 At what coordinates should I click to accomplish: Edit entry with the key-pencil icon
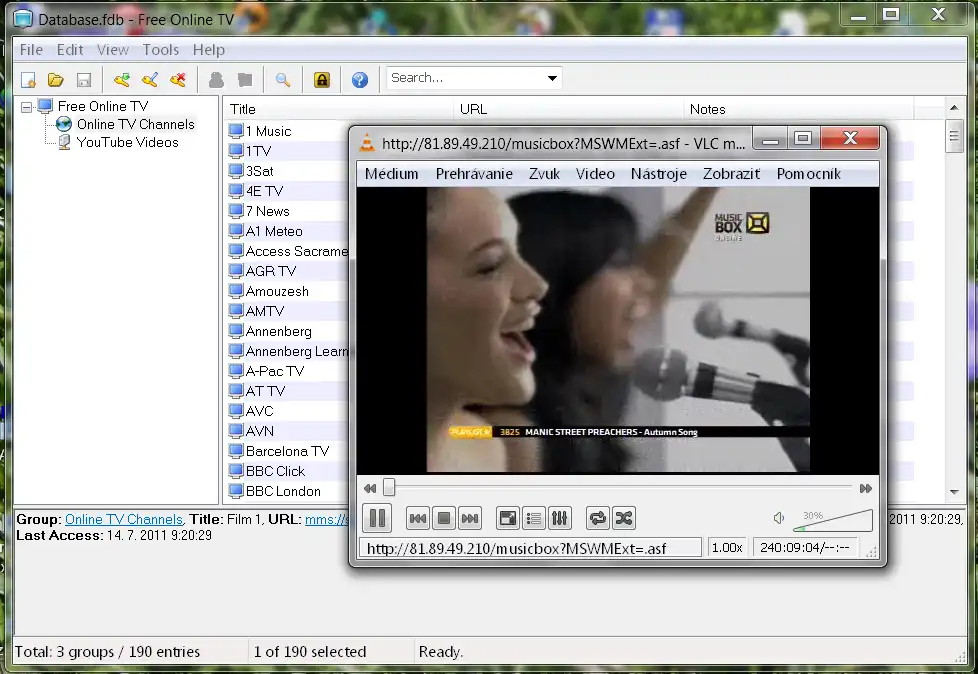[x=150, y=80]
